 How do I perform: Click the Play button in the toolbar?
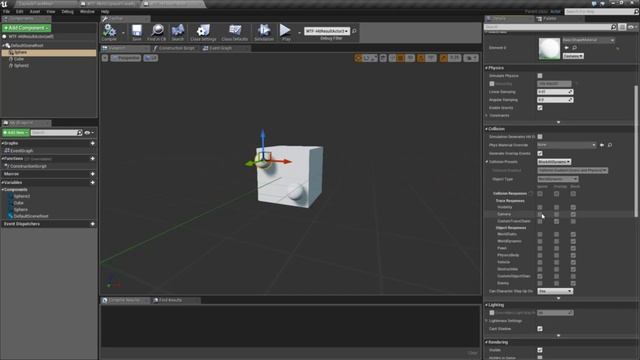click(x=285, y=32)
